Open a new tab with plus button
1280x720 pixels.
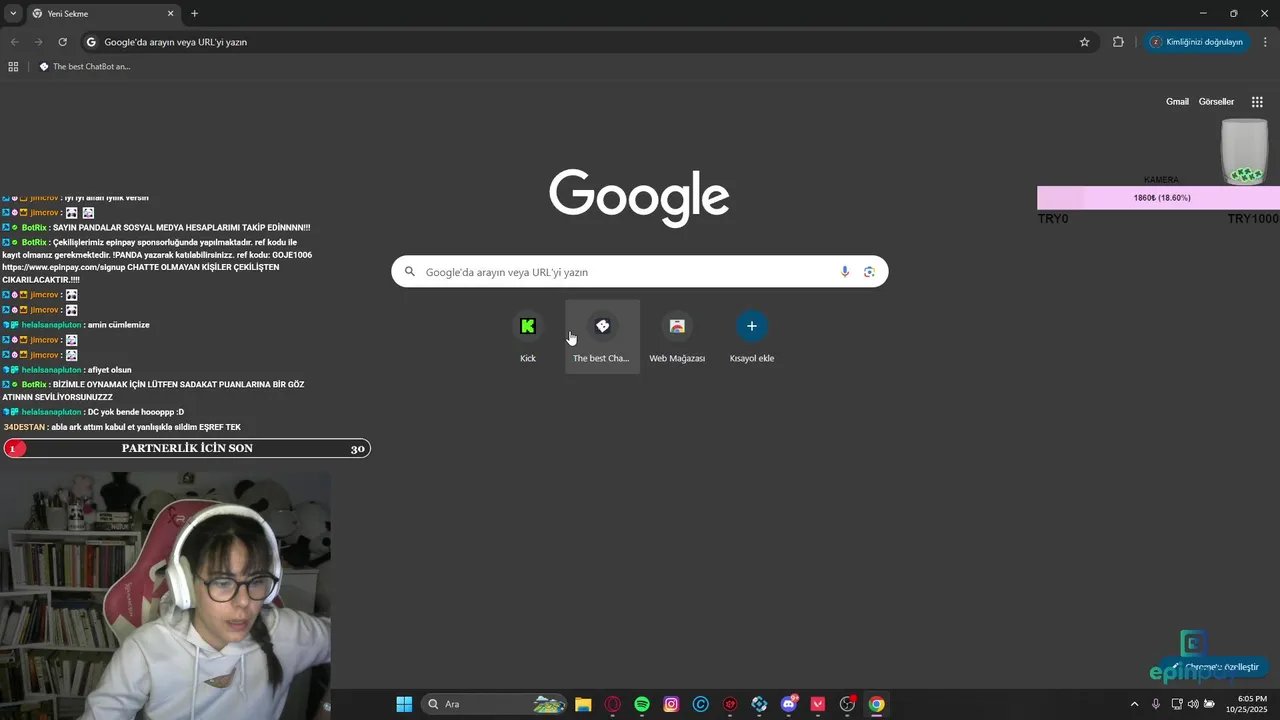(194, 13)
